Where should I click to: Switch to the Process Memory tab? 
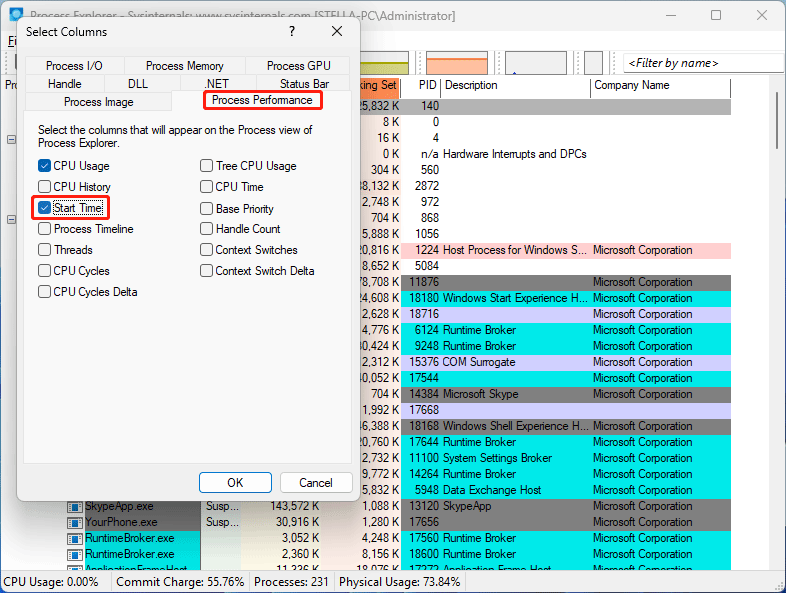pos(184,66)
